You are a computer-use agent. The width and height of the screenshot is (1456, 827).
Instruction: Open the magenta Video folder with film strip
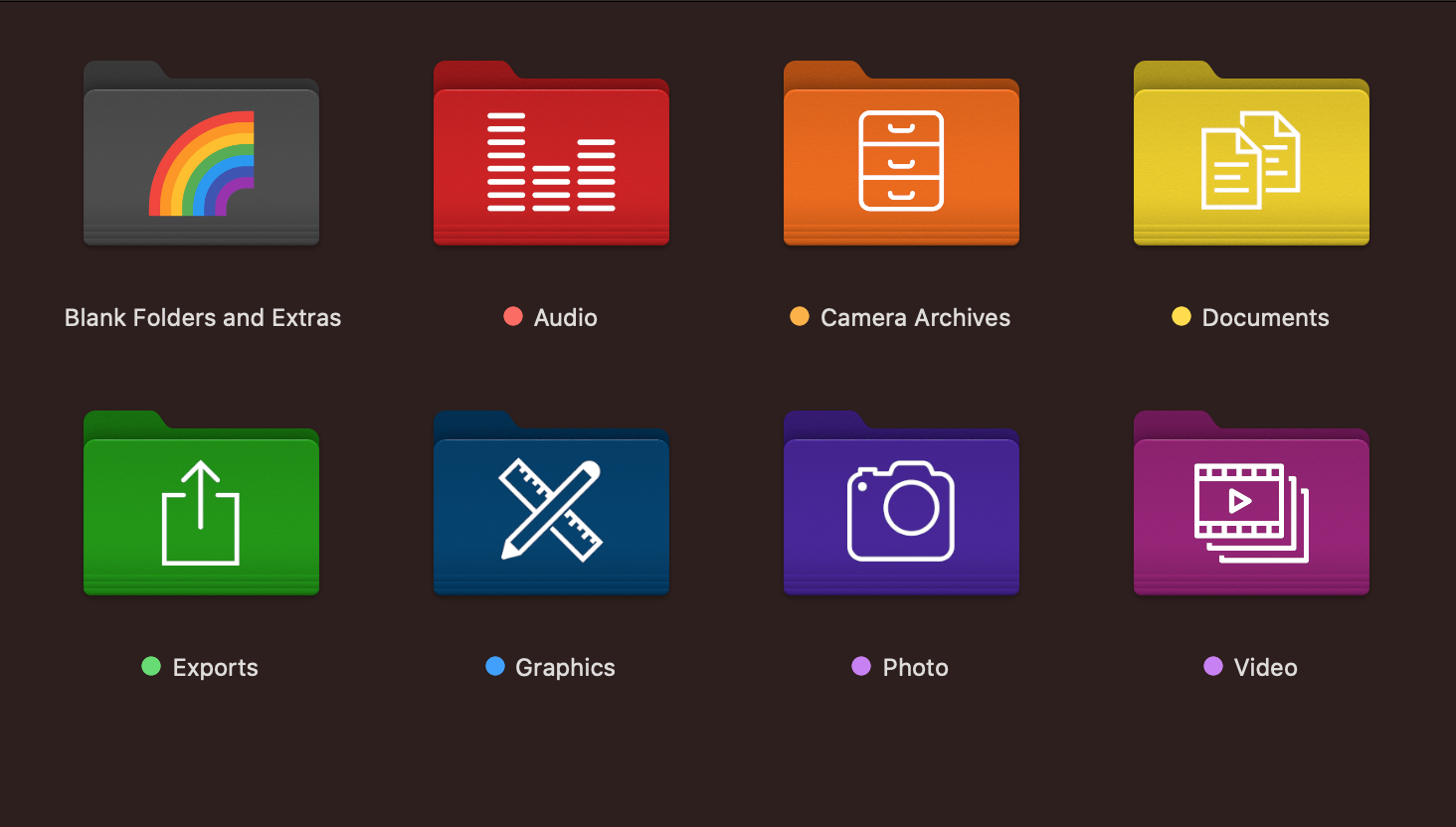(x=1251, y=504)
